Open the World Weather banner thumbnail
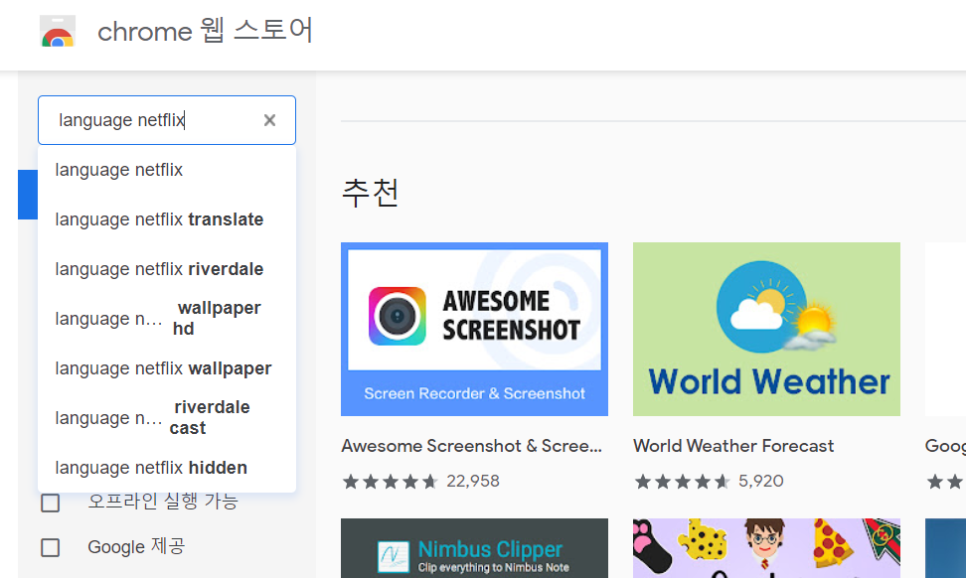This screenshot has width=966, height=578. pos(766,329)
